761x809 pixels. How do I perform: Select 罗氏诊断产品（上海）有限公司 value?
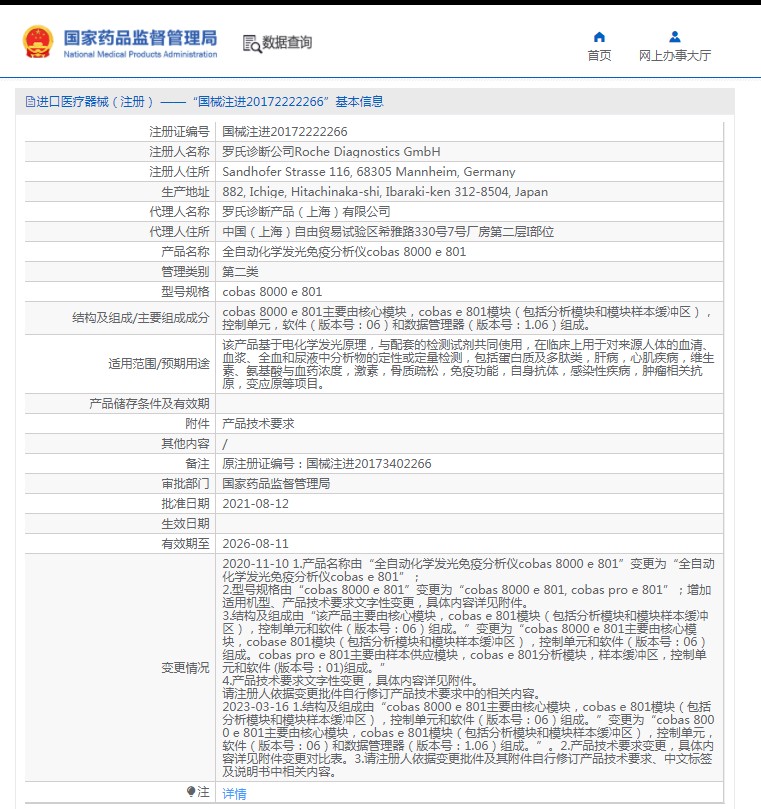[x=306, y=212]
